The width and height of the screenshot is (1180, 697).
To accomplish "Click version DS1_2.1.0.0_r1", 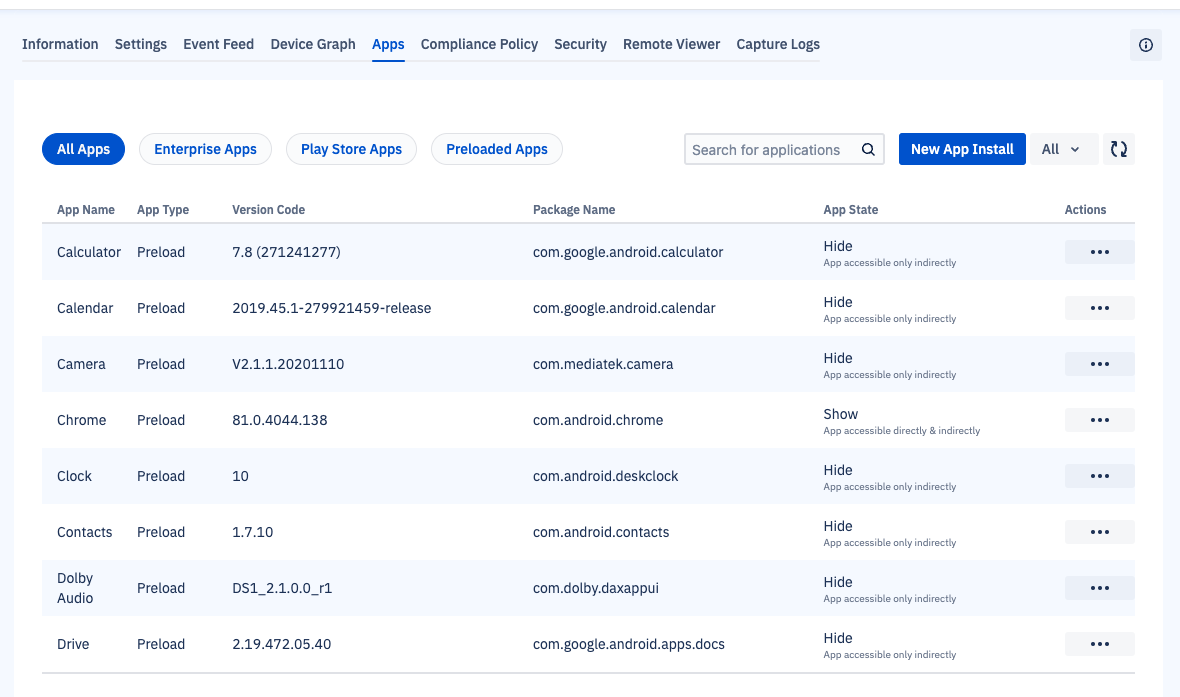I will tap(281, 588).
